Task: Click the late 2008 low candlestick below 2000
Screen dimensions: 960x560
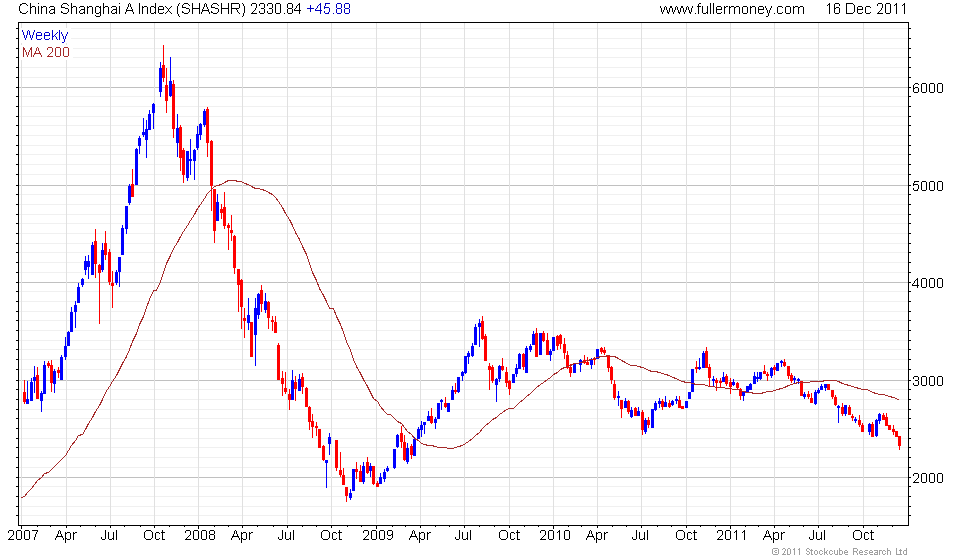Action: pyautogui.click(x=347, y=493)
